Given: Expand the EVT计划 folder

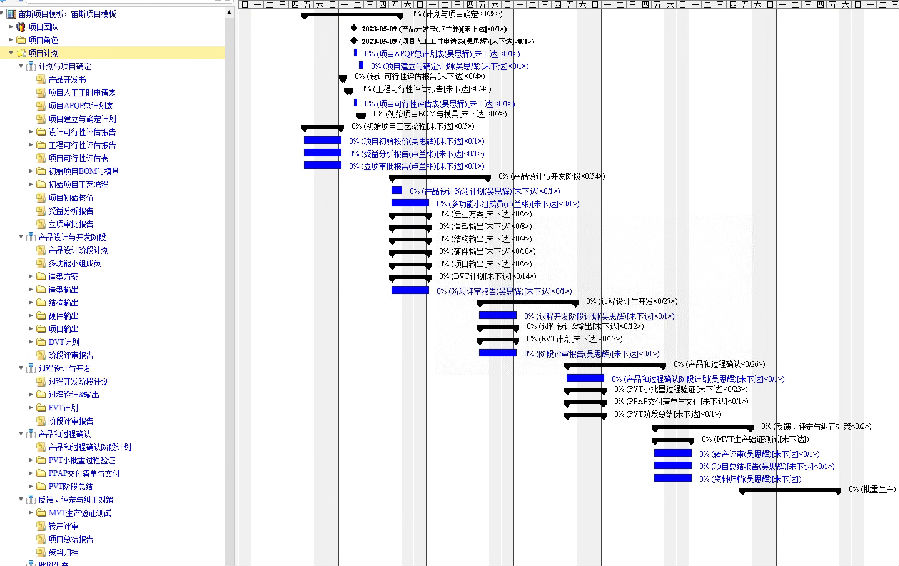Looking at the screenshot, I should (x=31, y=408).
